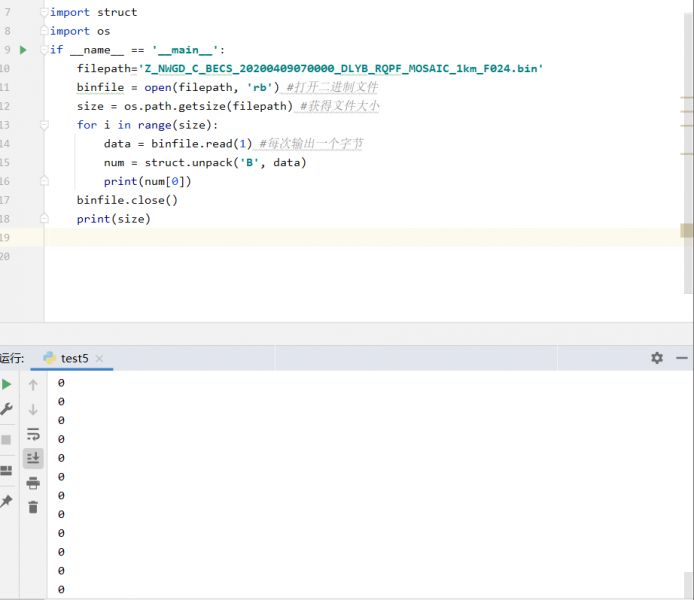Image resolution: width=694 pixels, height=600 pixels.
Task: Clear console with the trash icon
Action: point(33,507)
